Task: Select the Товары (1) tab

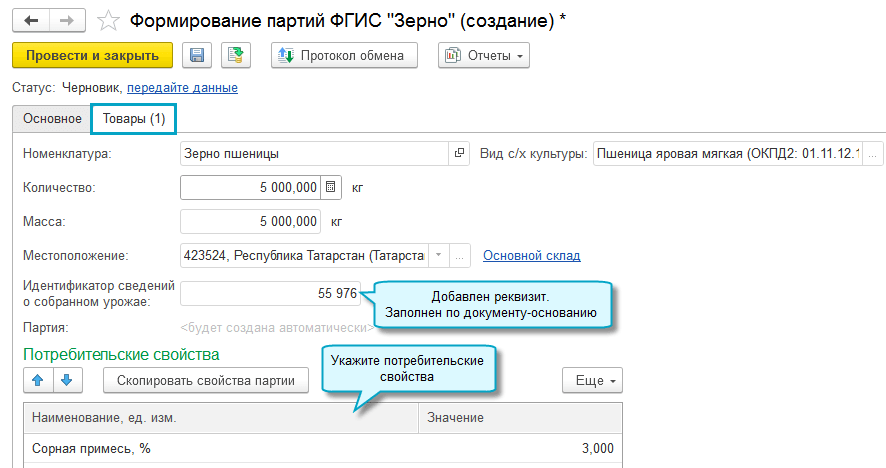Action: [x=133, y=119]
